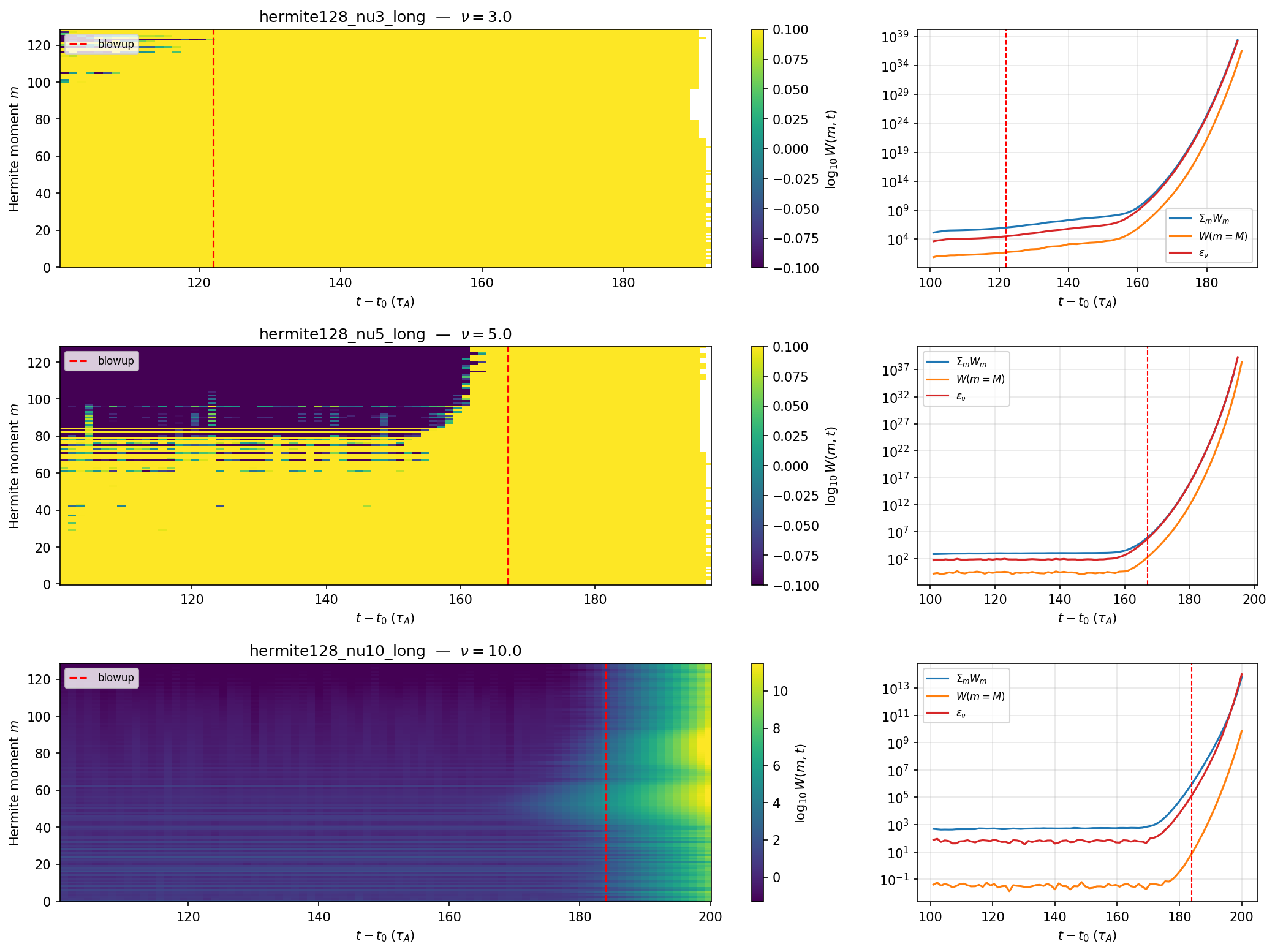The height and width of the screenshot is (952, 1275).
Task: Click the x-axis label under the ν = 3.0 heatmap
Action: click(385, 301)
